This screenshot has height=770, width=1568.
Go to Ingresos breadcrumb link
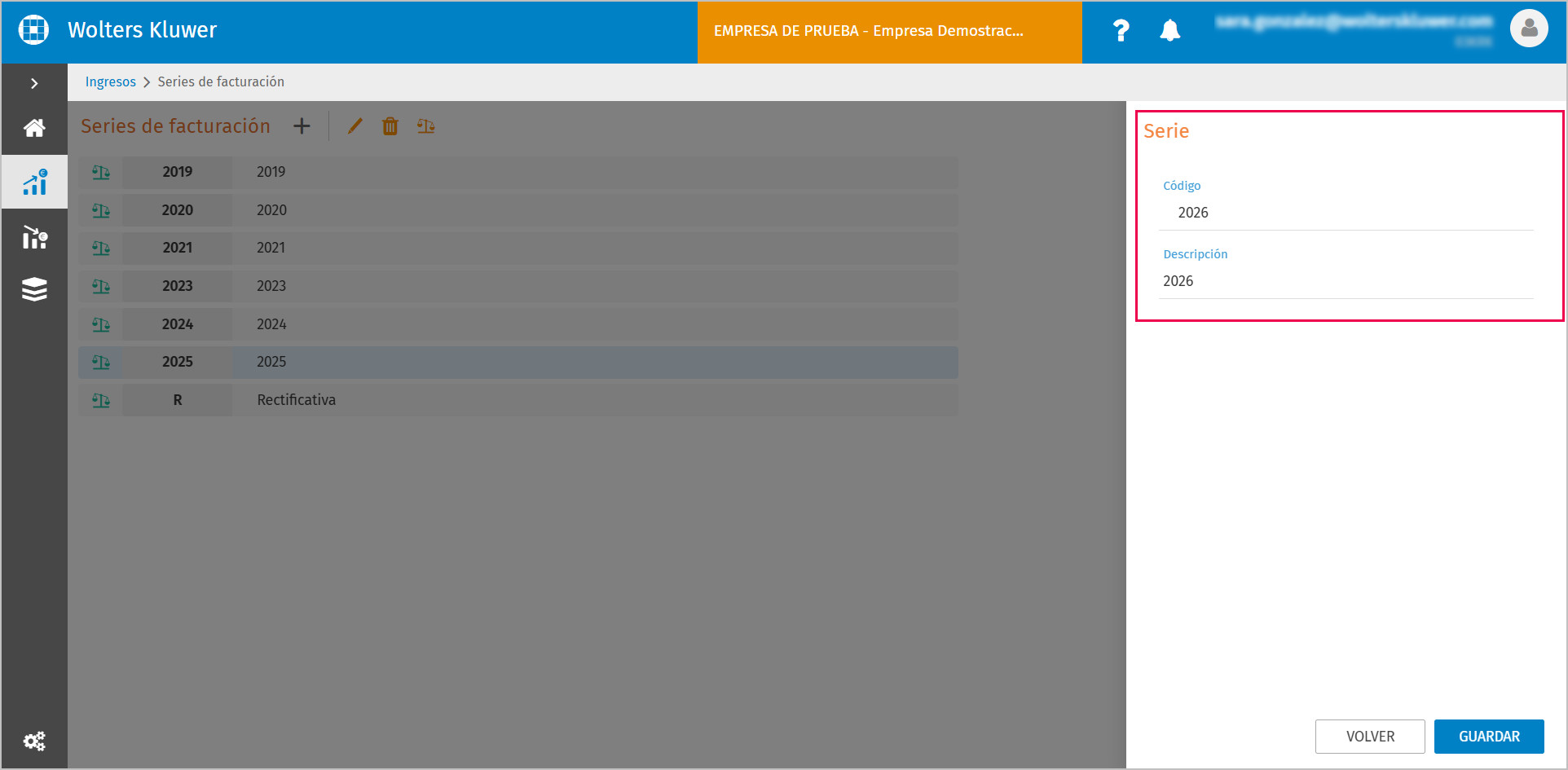[x=111, y=81]
